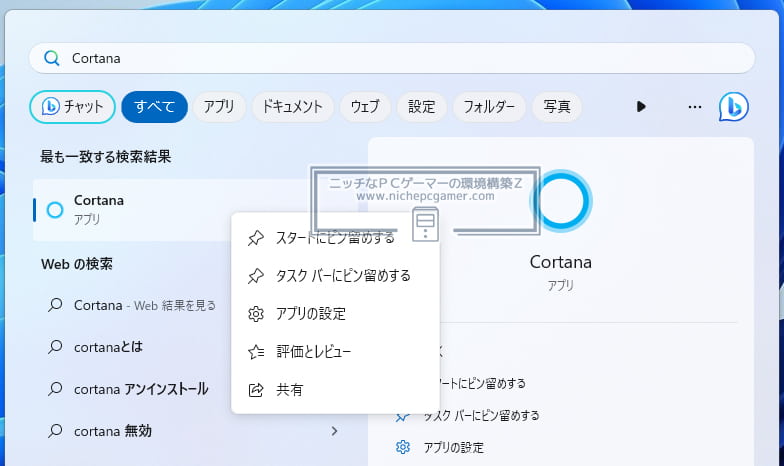Viewport: 784px width, 466px height.
Task: Click large Cortana logo in preview pane
Action: pos(560,201)
